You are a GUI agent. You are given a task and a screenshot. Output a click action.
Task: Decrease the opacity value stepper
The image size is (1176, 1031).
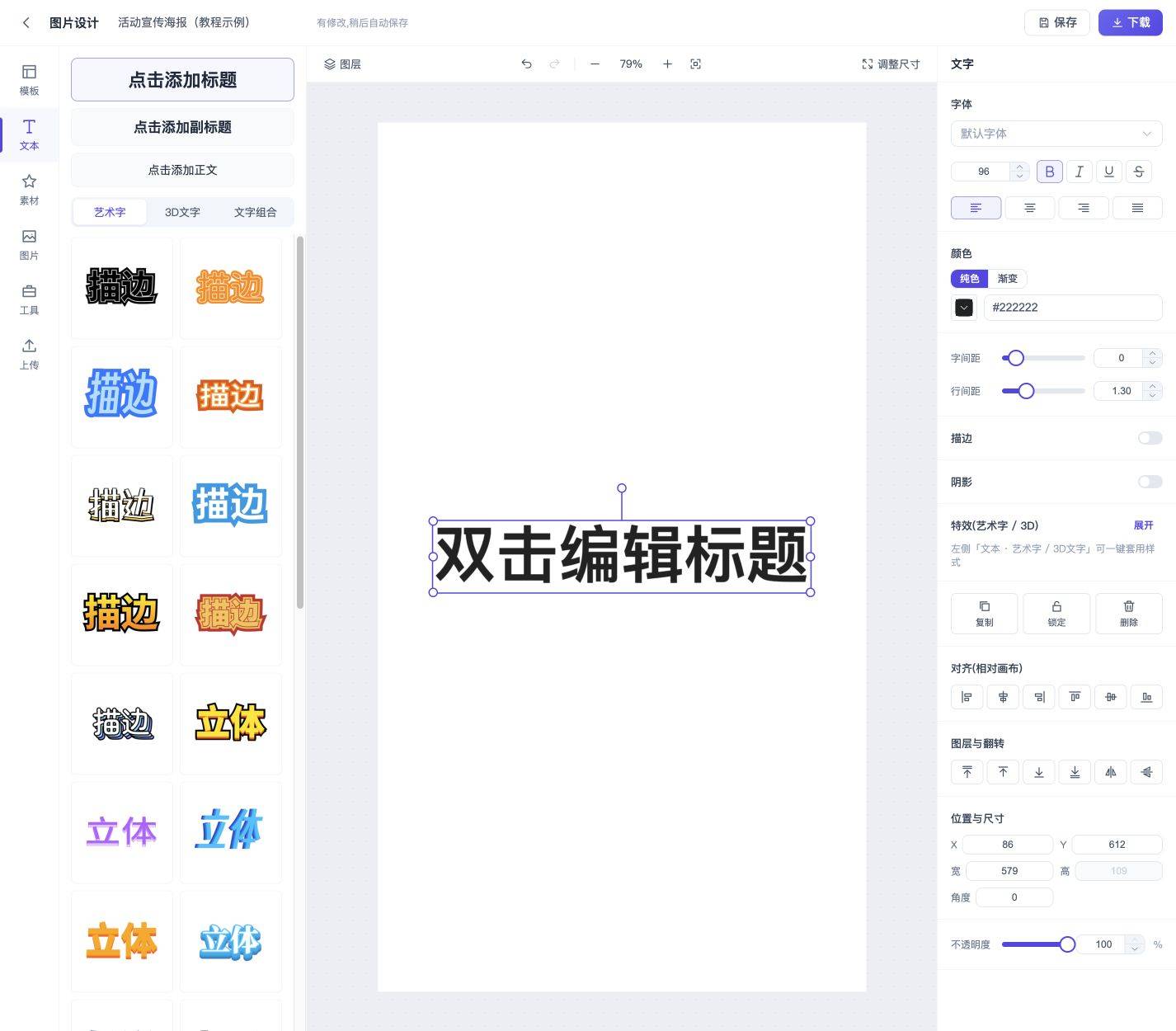coord(1135,949)
